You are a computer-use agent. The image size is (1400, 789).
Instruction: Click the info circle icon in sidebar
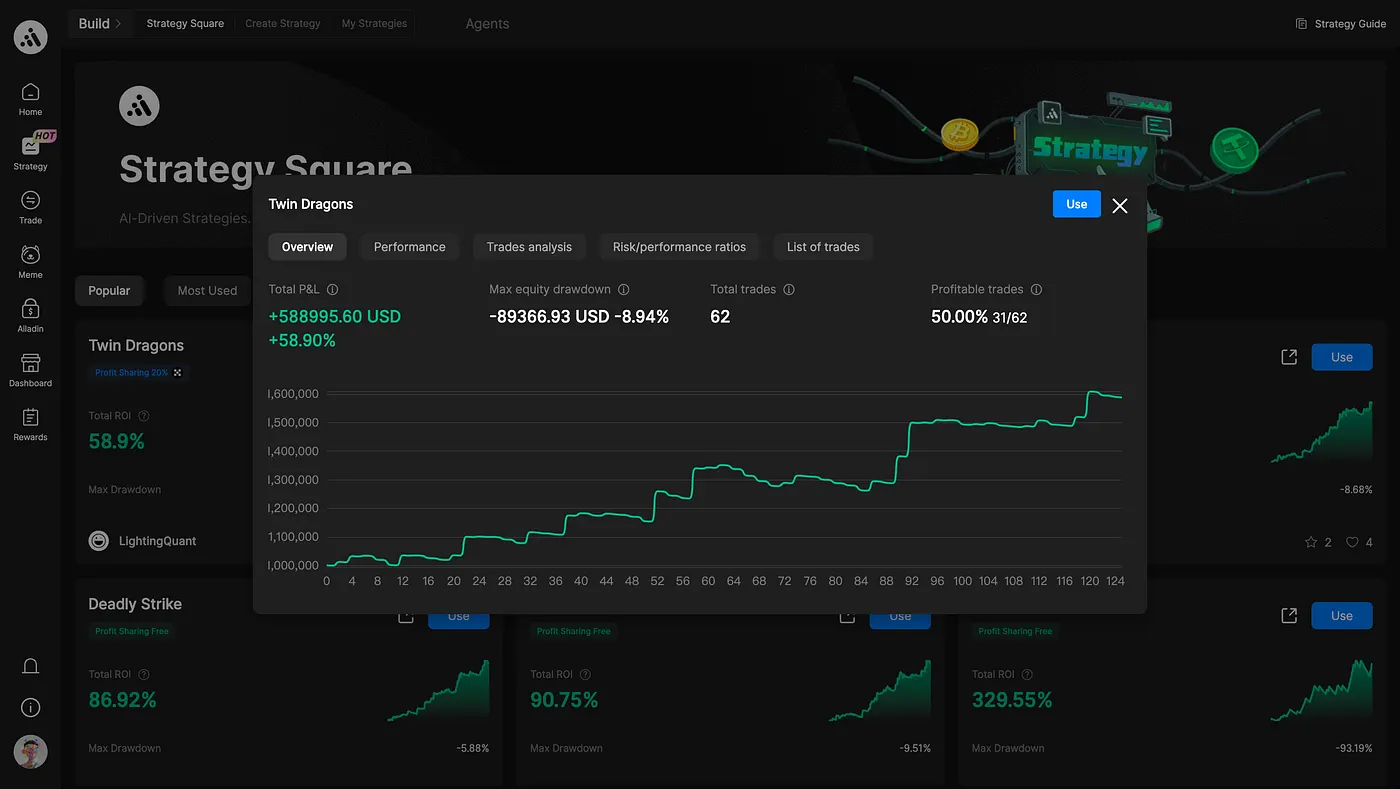coord(31,708)
